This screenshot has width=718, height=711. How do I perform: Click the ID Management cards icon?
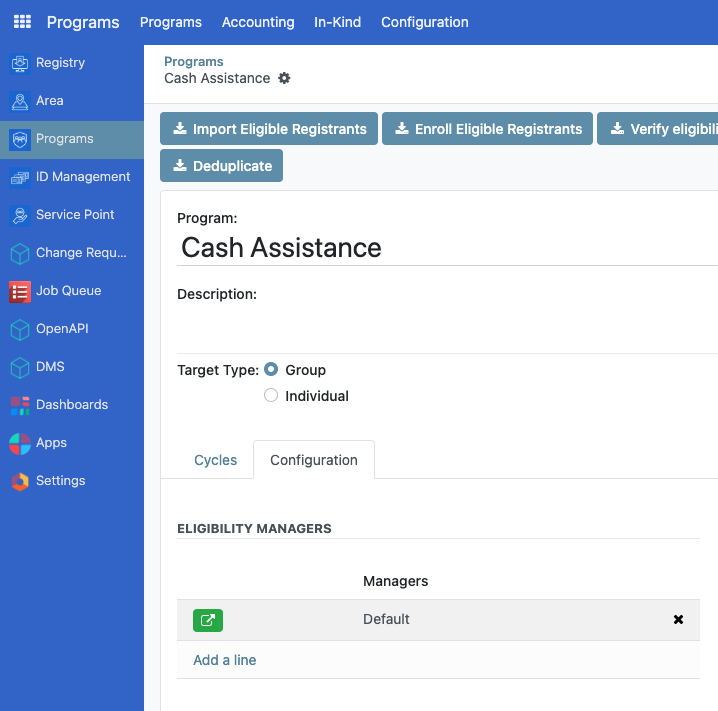coord(20,177)
